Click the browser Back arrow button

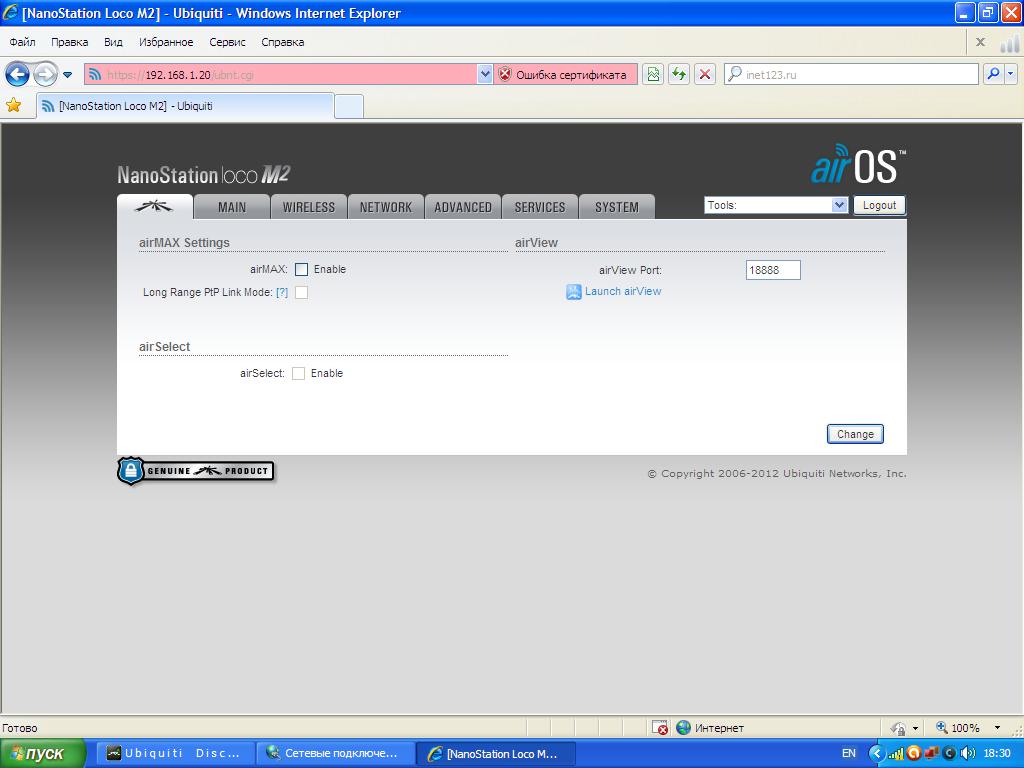(18, 74)
